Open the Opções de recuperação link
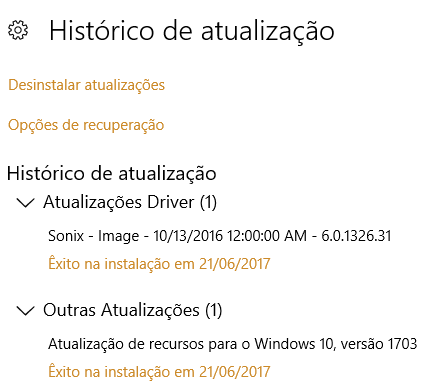The image size is (444, 391). (86, 125)
